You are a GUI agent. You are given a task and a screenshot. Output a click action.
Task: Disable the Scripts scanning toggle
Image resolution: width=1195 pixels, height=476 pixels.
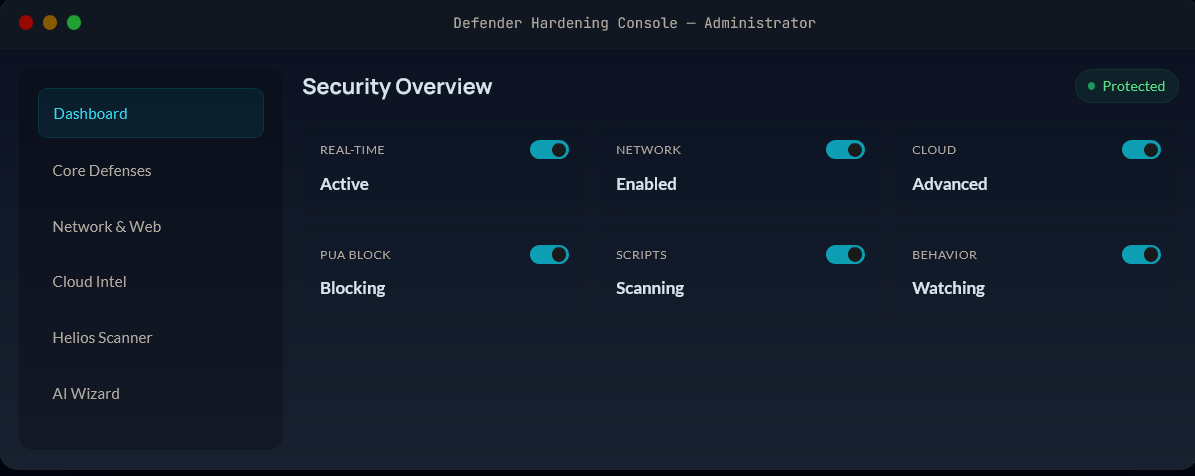pyautogui.click(x=845, y=255)
